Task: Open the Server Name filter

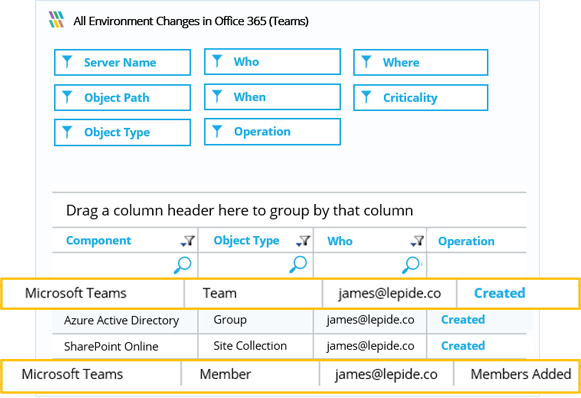Action: 122,62
